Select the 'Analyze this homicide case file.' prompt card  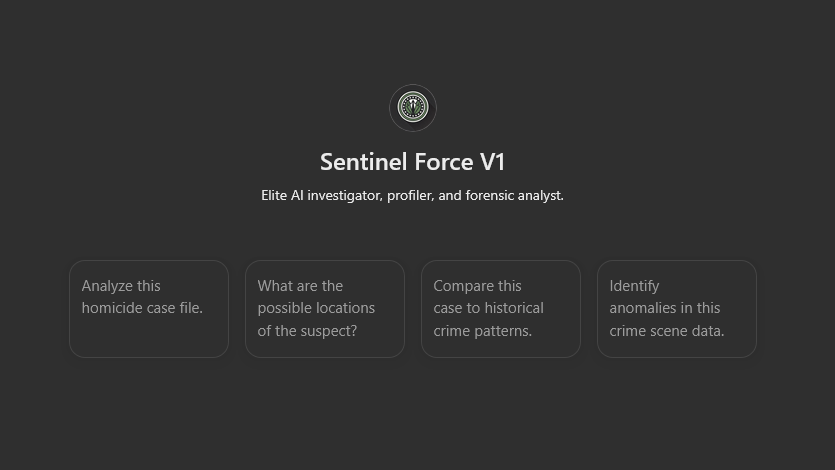click(149, 309)
